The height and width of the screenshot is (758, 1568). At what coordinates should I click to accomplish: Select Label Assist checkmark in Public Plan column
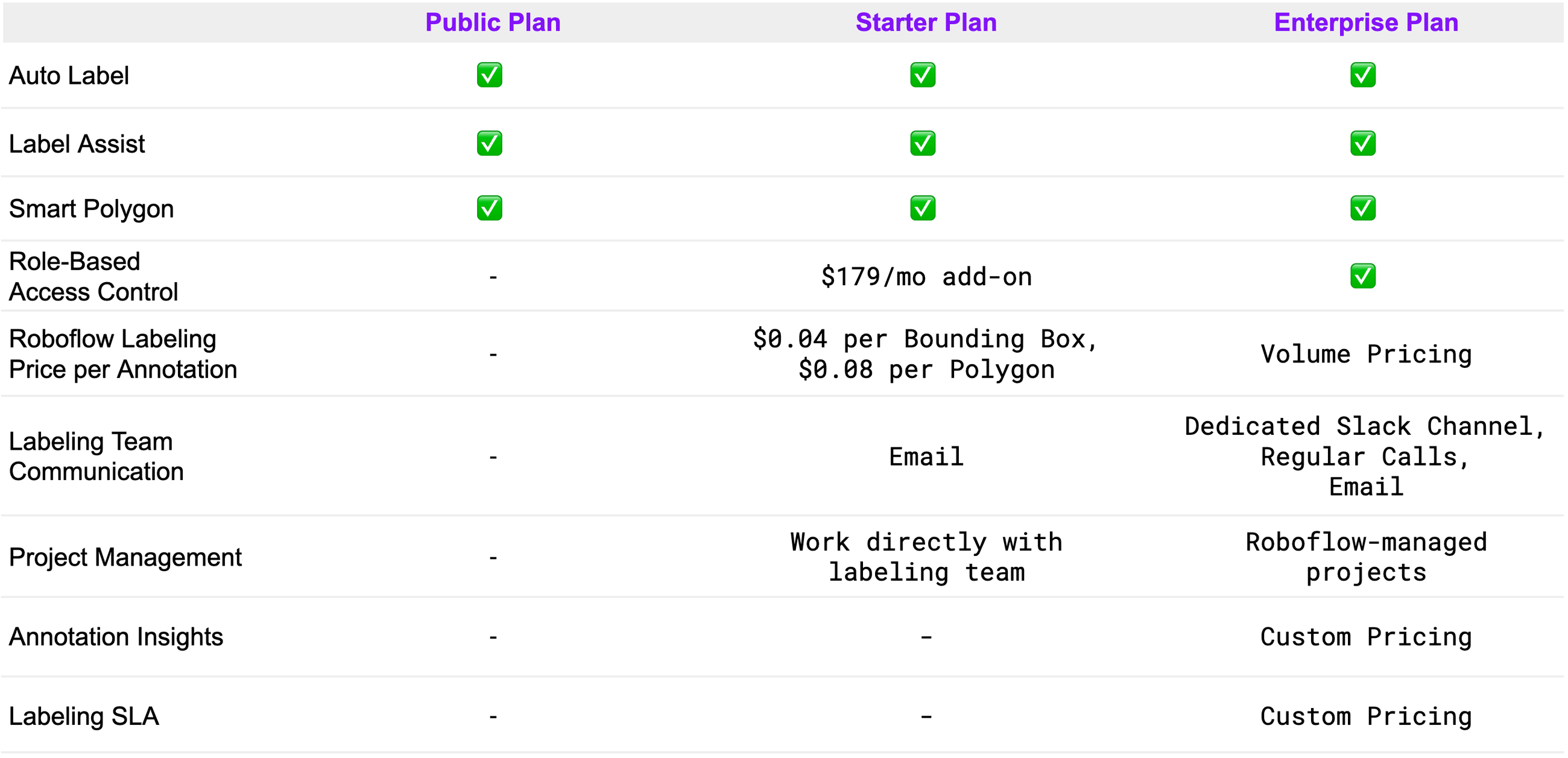point(489,143)
